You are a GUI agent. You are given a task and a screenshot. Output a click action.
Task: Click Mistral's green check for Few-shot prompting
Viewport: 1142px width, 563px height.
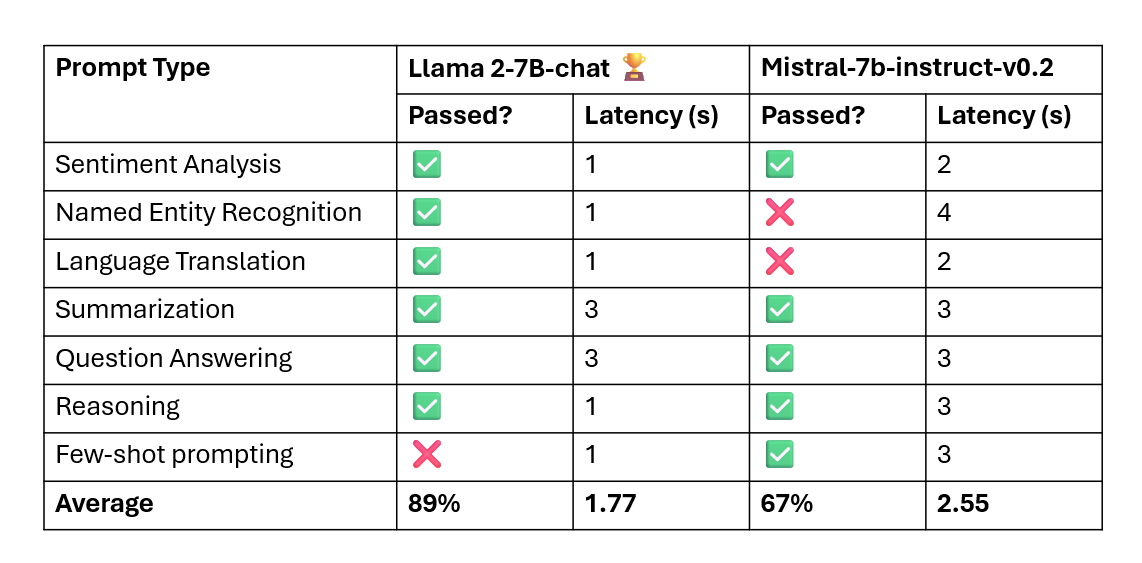coord(779,455)
